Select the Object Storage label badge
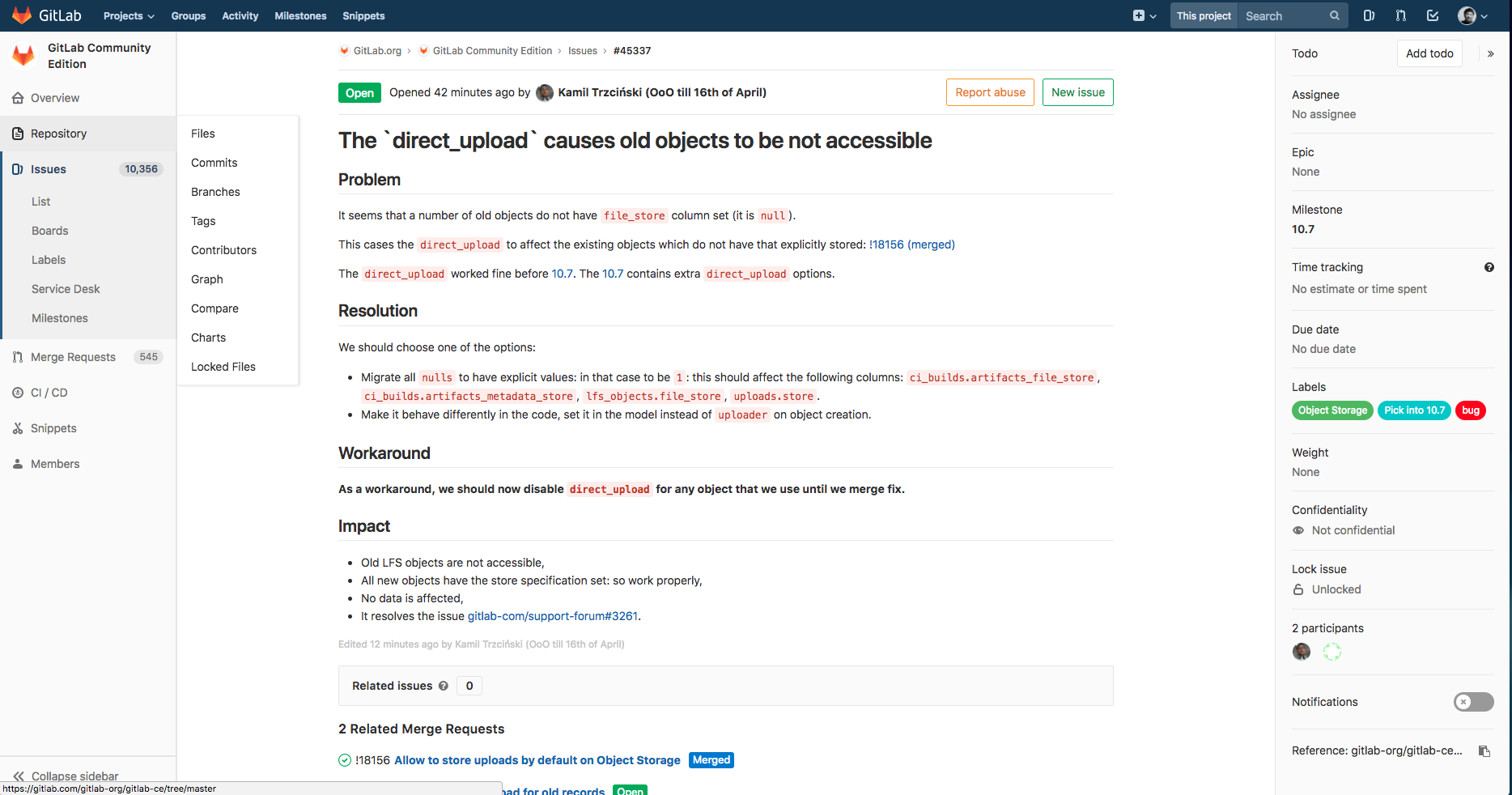1512x795 pixels. (x=1332, y=410)
